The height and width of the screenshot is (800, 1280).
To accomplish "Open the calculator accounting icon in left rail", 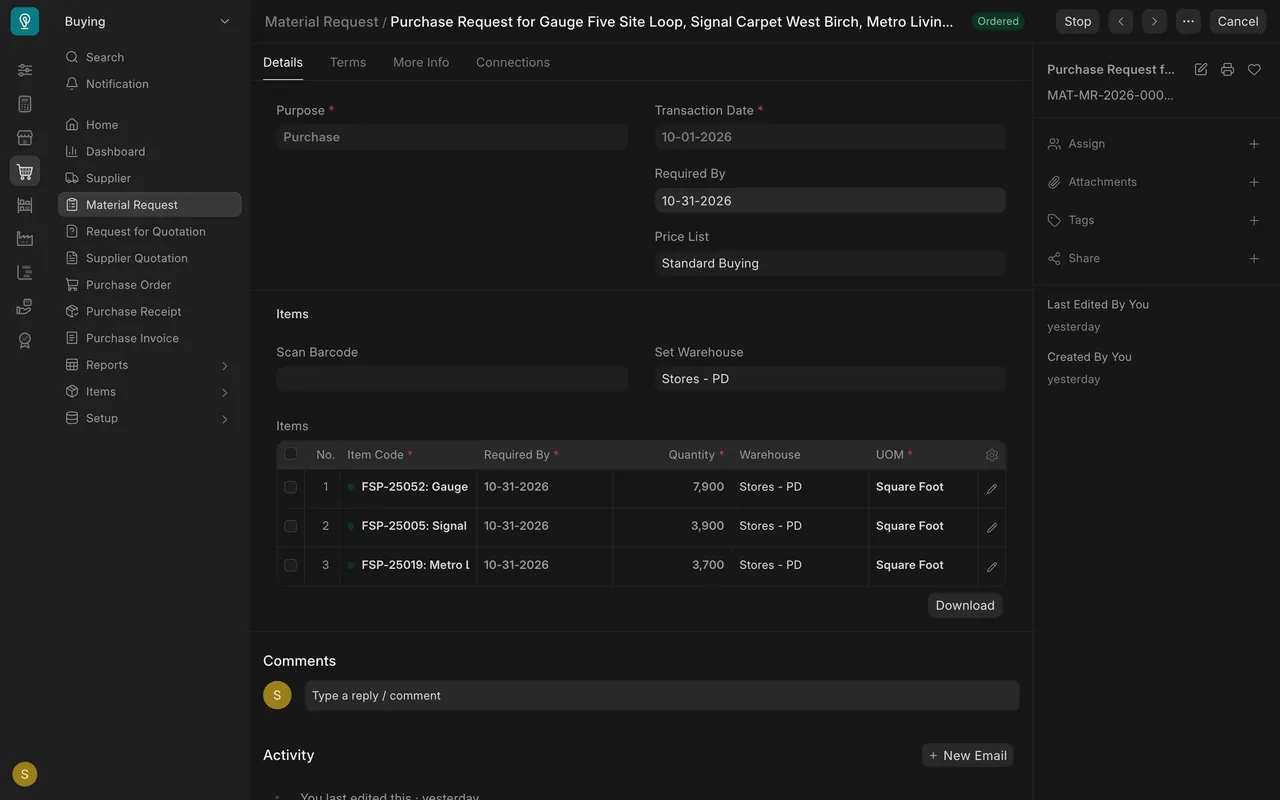I will click(25, 104).
